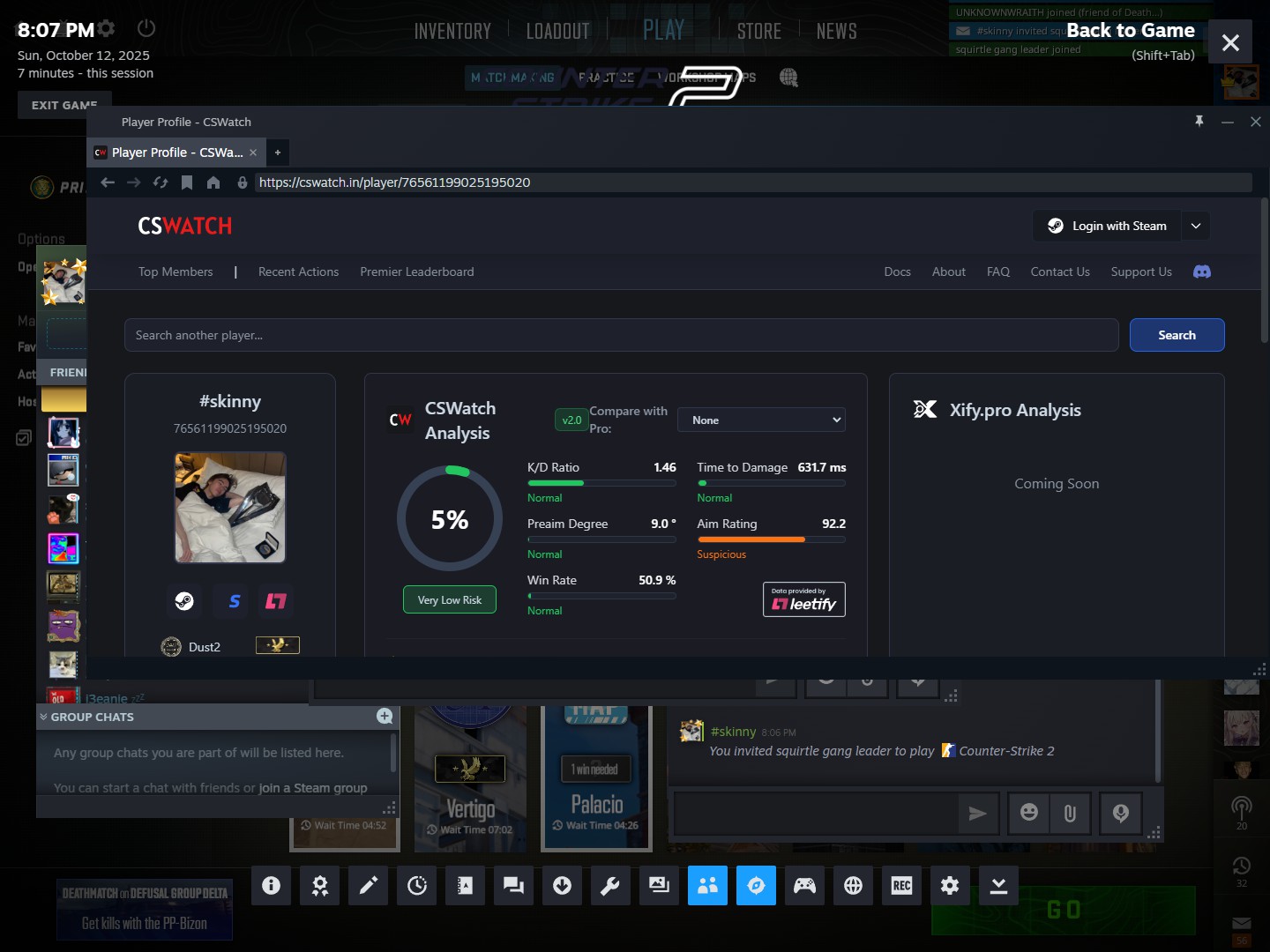Open the STORE tab in CS2

[x=759, y=31]
